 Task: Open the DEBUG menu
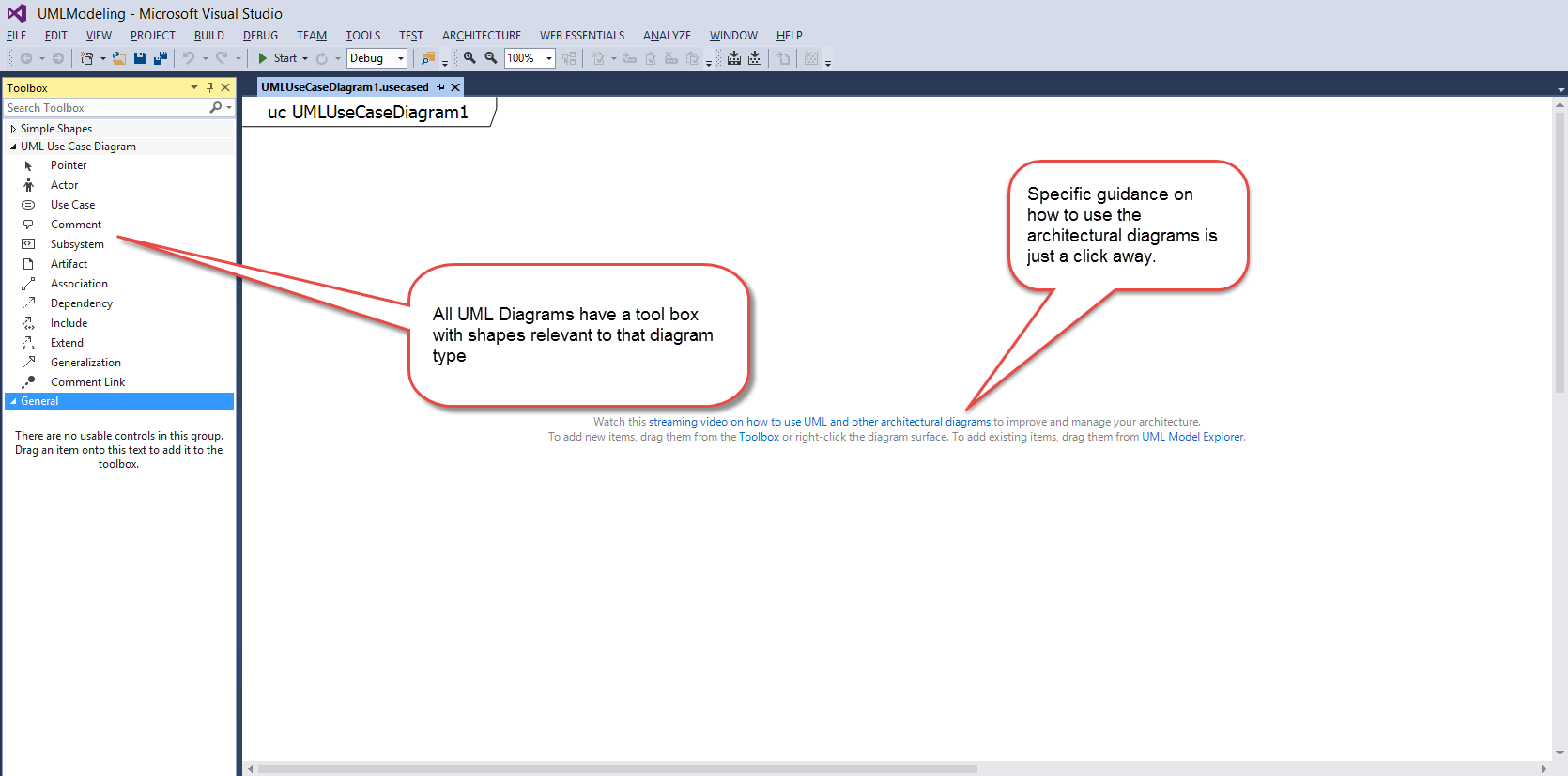coord(260,36)
